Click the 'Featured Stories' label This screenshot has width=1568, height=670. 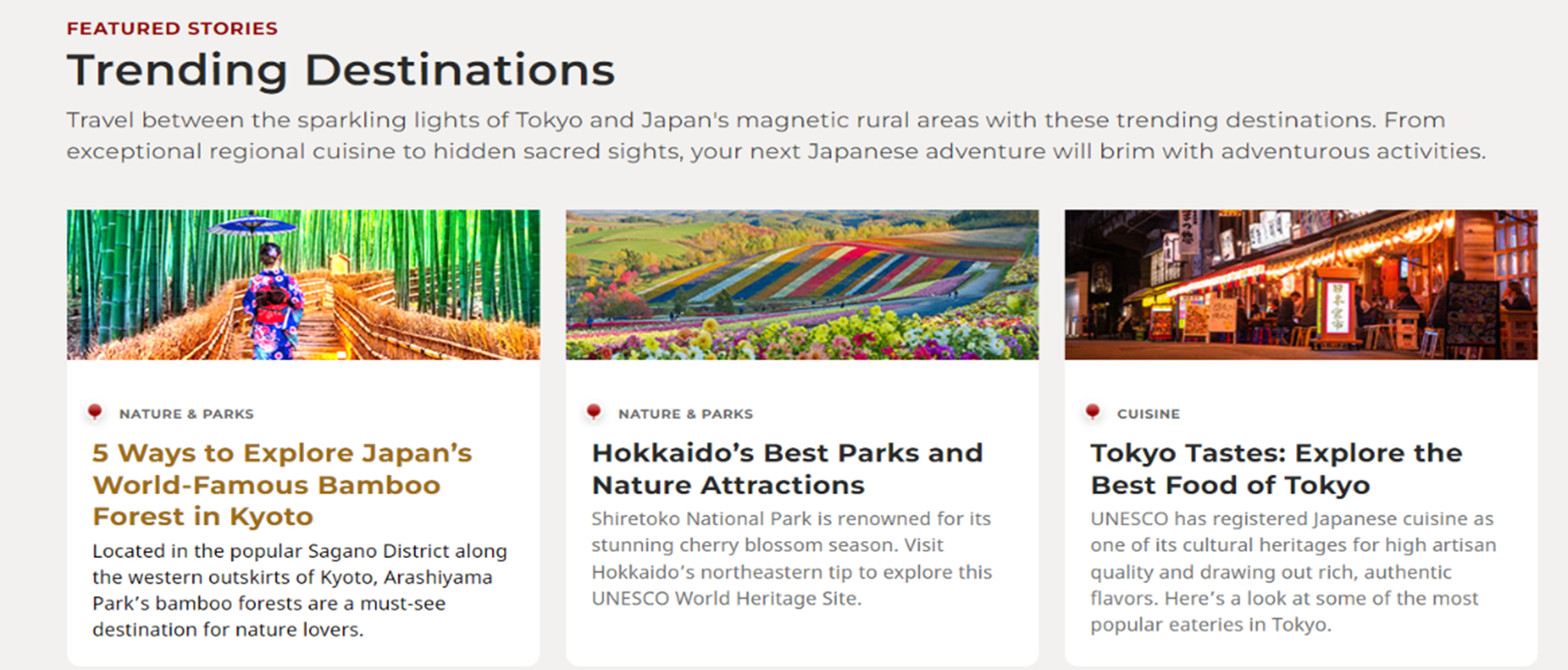(x=172, y=29)
